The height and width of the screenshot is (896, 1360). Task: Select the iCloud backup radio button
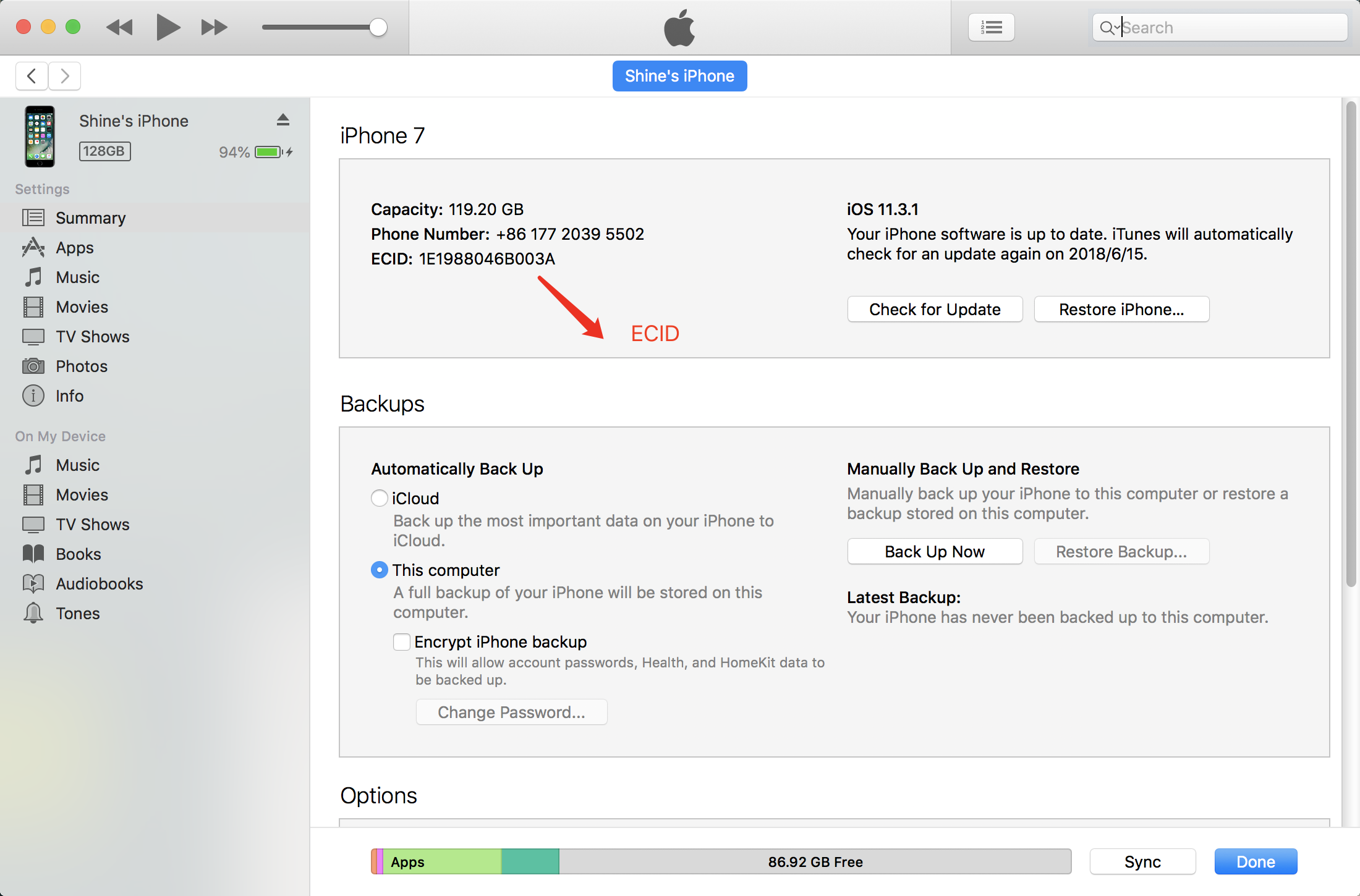pos(379,498)
